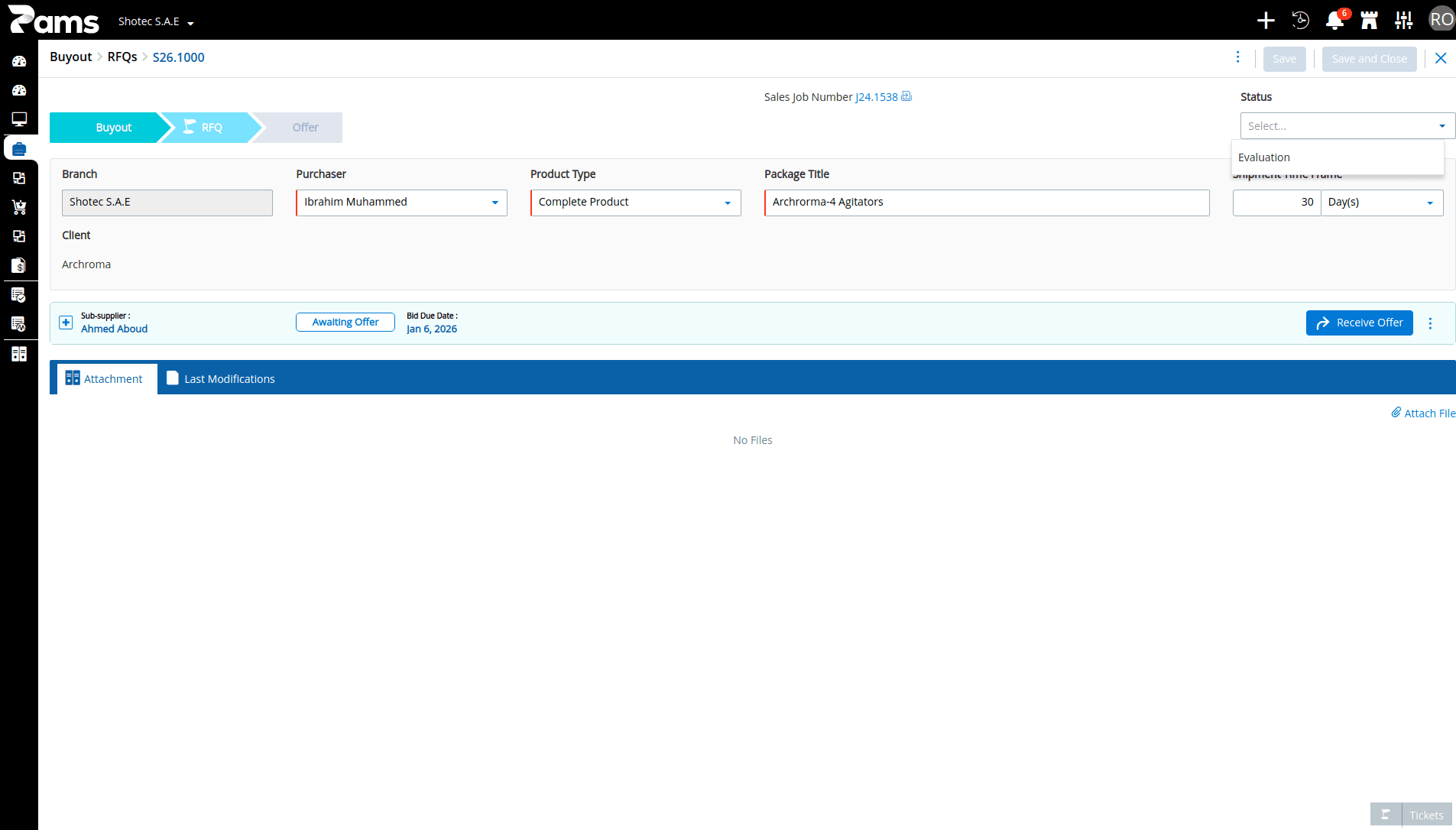
Task: Click the plus add icon in top bar
Action: [x=1266, y=21]
